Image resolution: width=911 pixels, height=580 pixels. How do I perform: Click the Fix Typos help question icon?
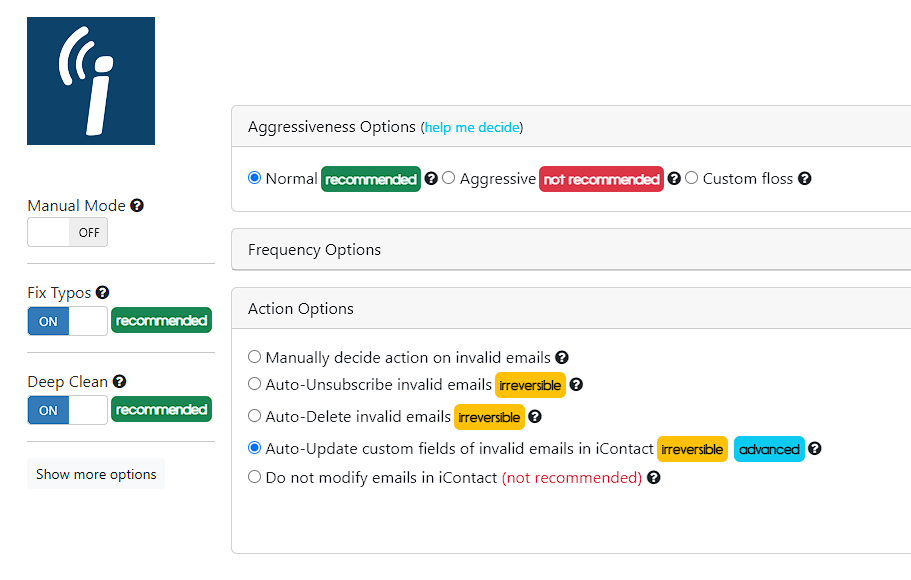tap(102, 292)
